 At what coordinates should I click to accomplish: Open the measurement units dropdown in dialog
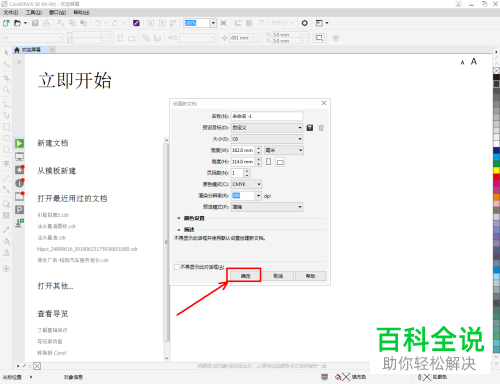[x=284, y=150]
